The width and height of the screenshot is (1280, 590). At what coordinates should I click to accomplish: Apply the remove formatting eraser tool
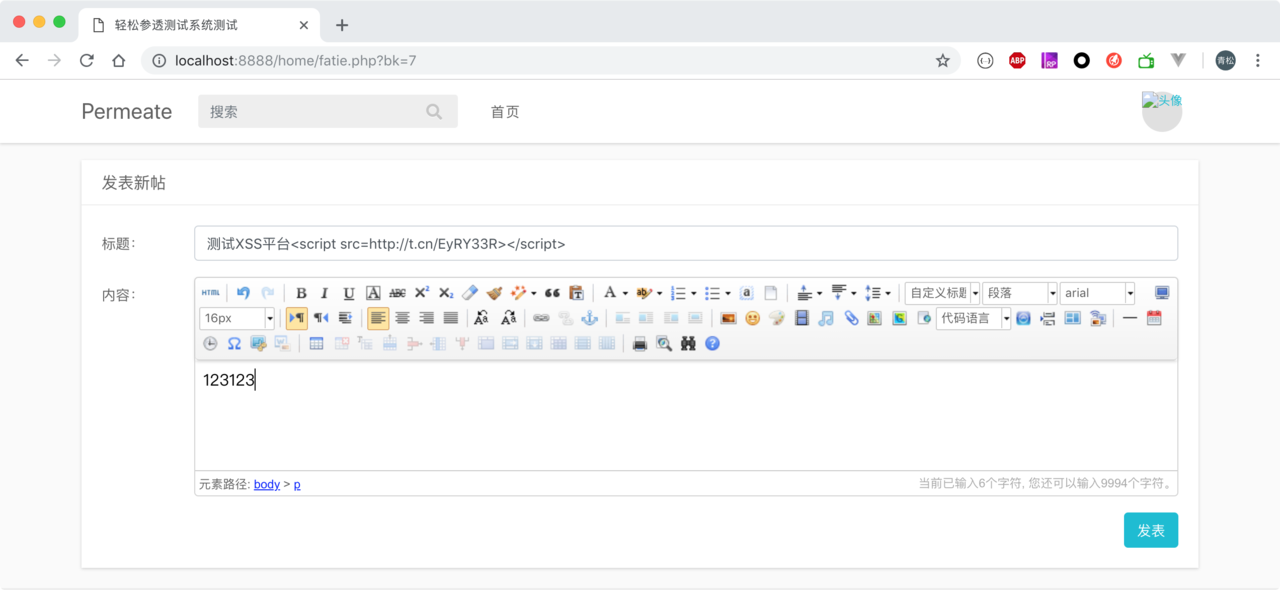click(470, 293)
